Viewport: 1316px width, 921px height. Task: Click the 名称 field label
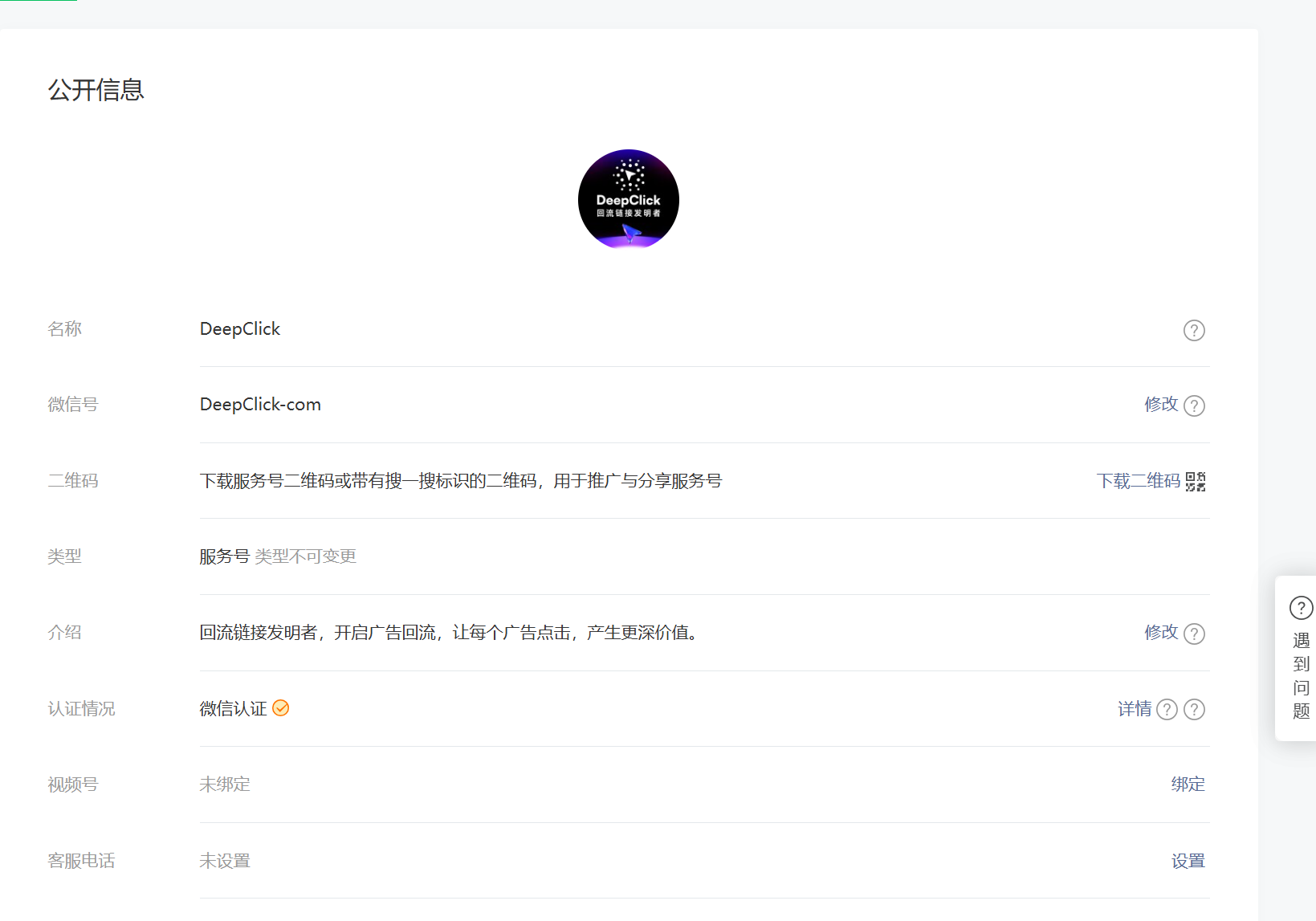click(x=65, y=329)
